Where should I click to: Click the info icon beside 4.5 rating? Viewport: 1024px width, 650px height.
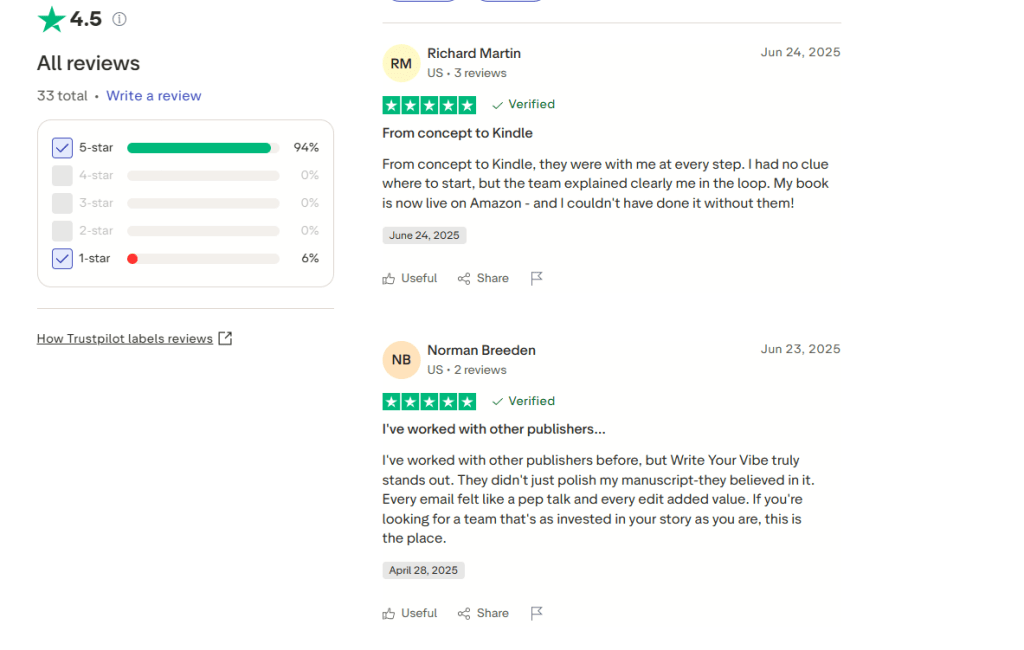(120, 19)
